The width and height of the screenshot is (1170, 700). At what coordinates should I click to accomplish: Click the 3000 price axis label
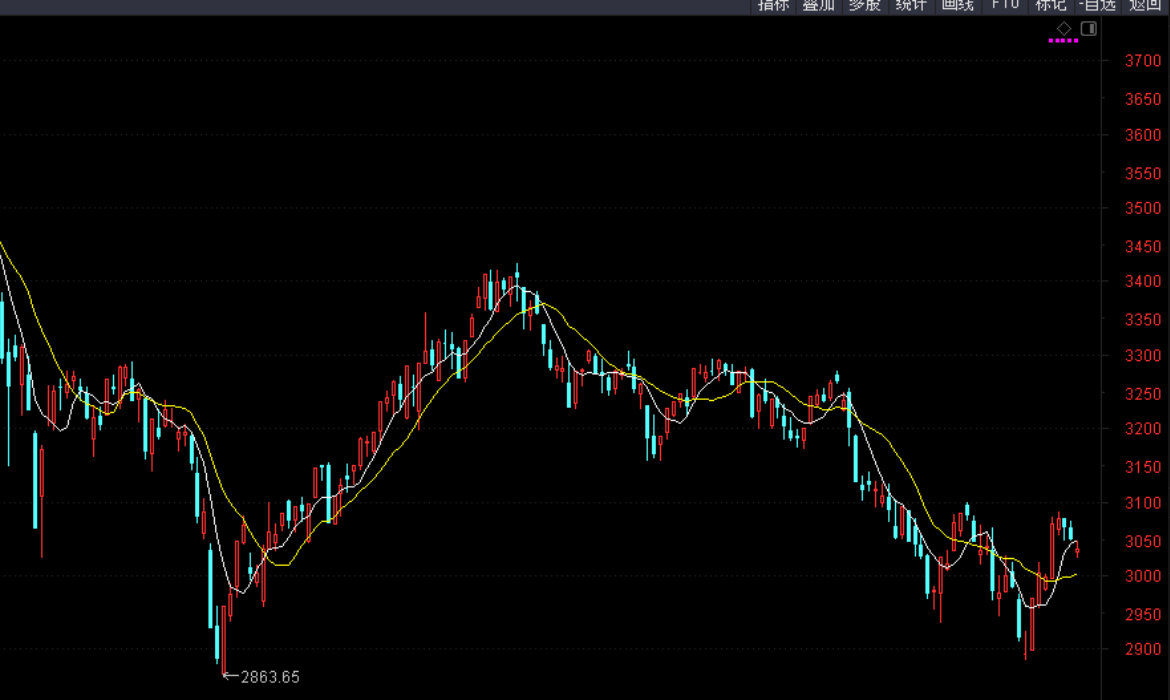(x=1143, y=576)
